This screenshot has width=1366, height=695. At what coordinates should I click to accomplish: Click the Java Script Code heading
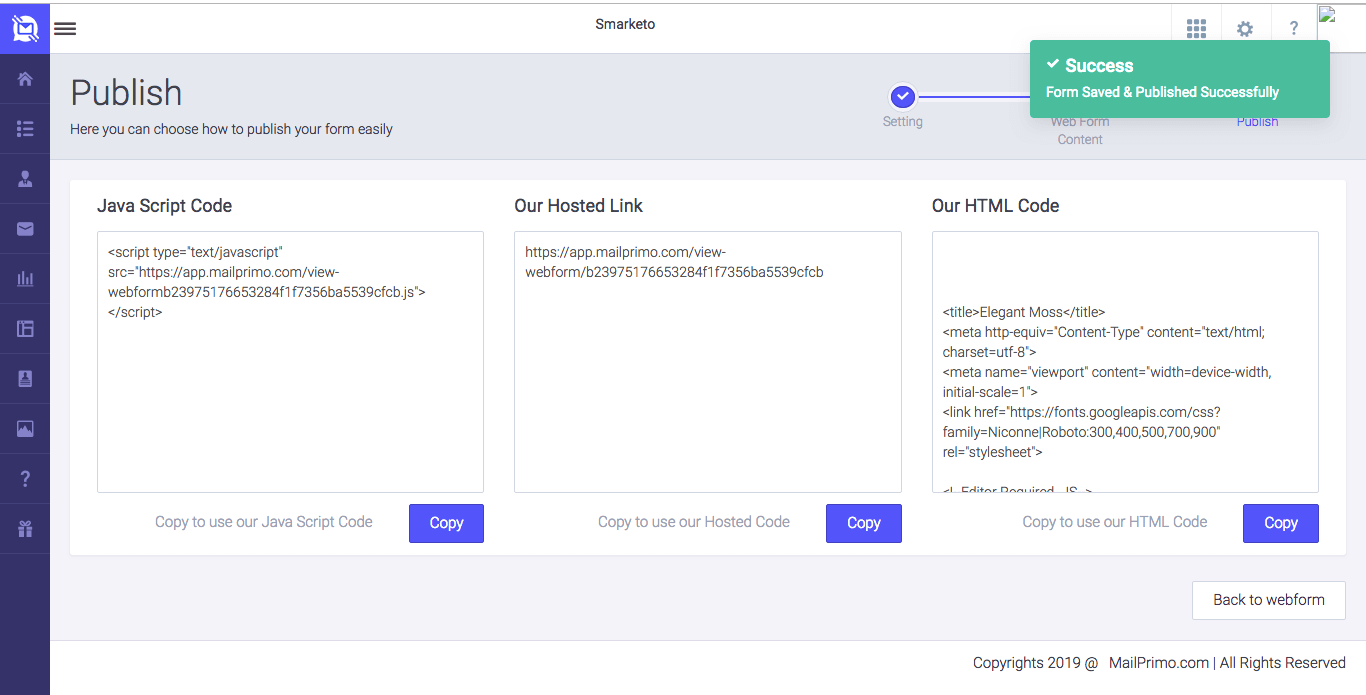tap(165, 206)
